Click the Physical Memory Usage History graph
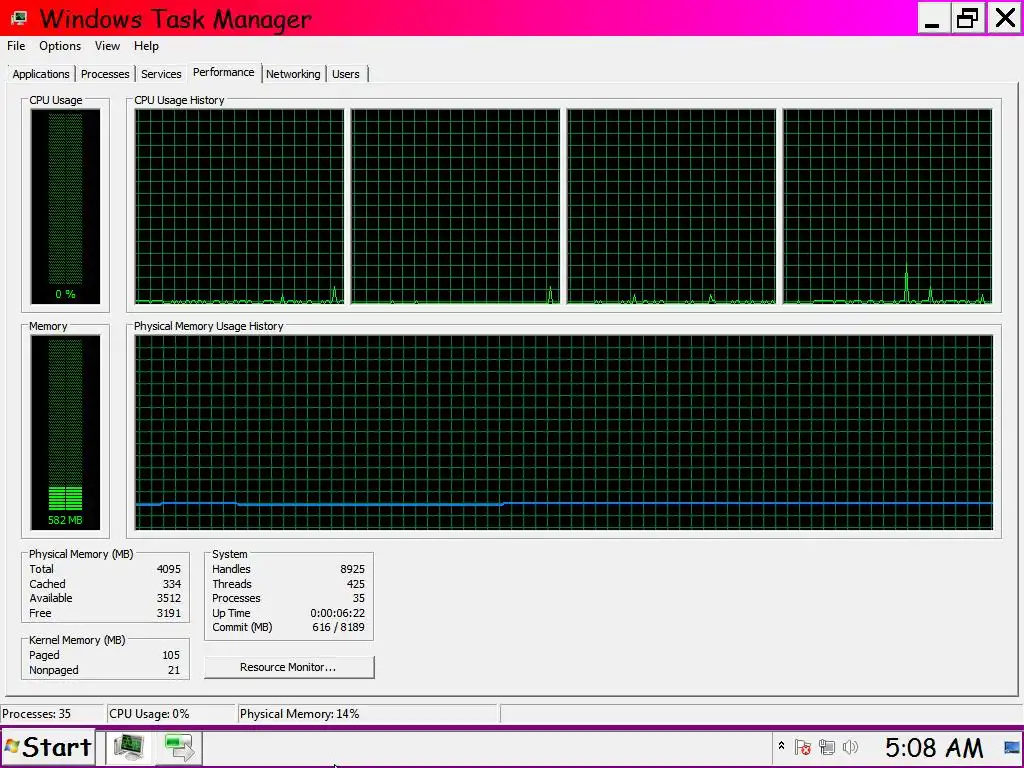This screenshot has height=768, width=1024. click(x=564, y=432)
